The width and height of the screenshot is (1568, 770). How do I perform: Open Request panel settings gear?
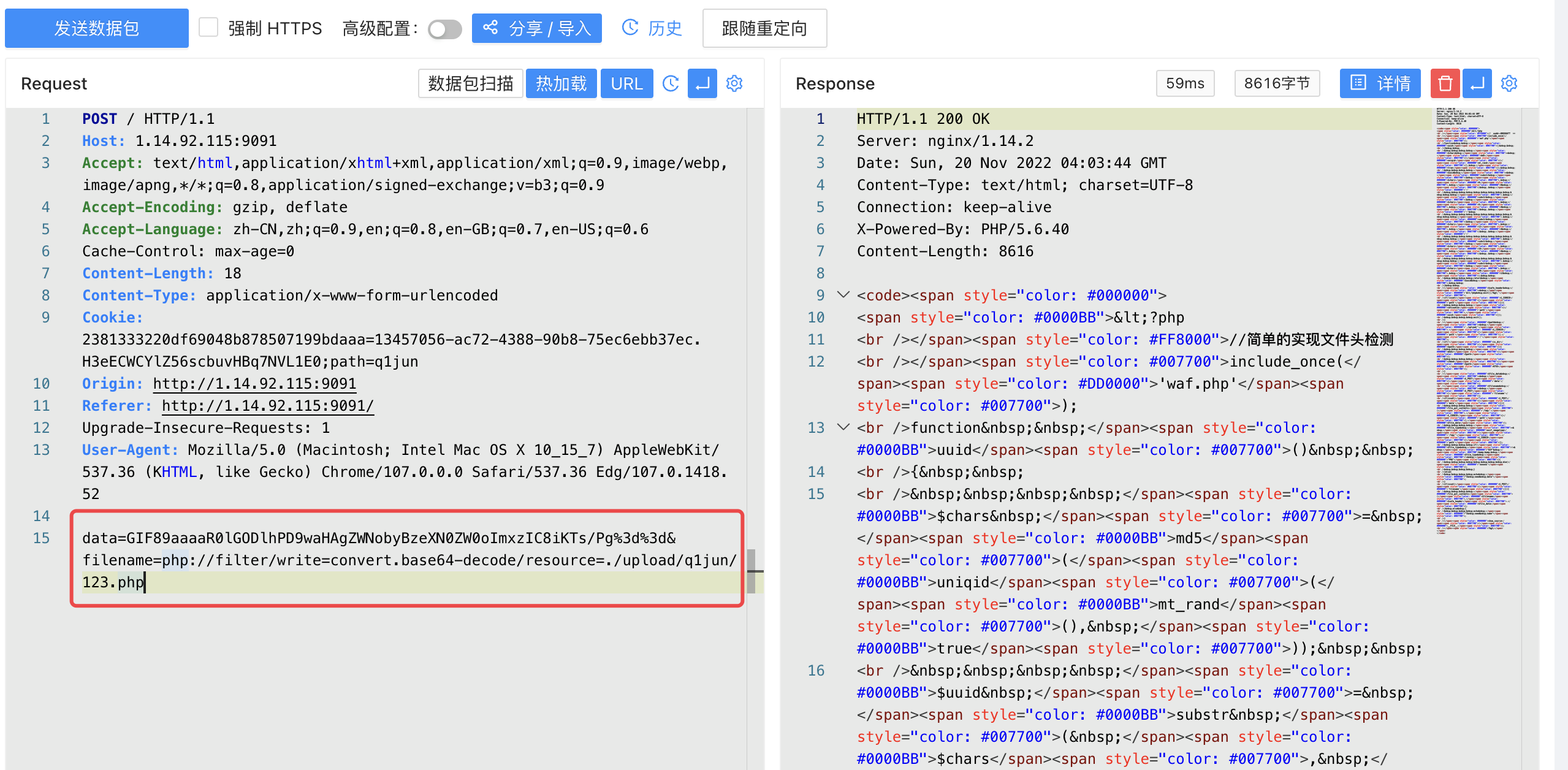coord(734,83)
